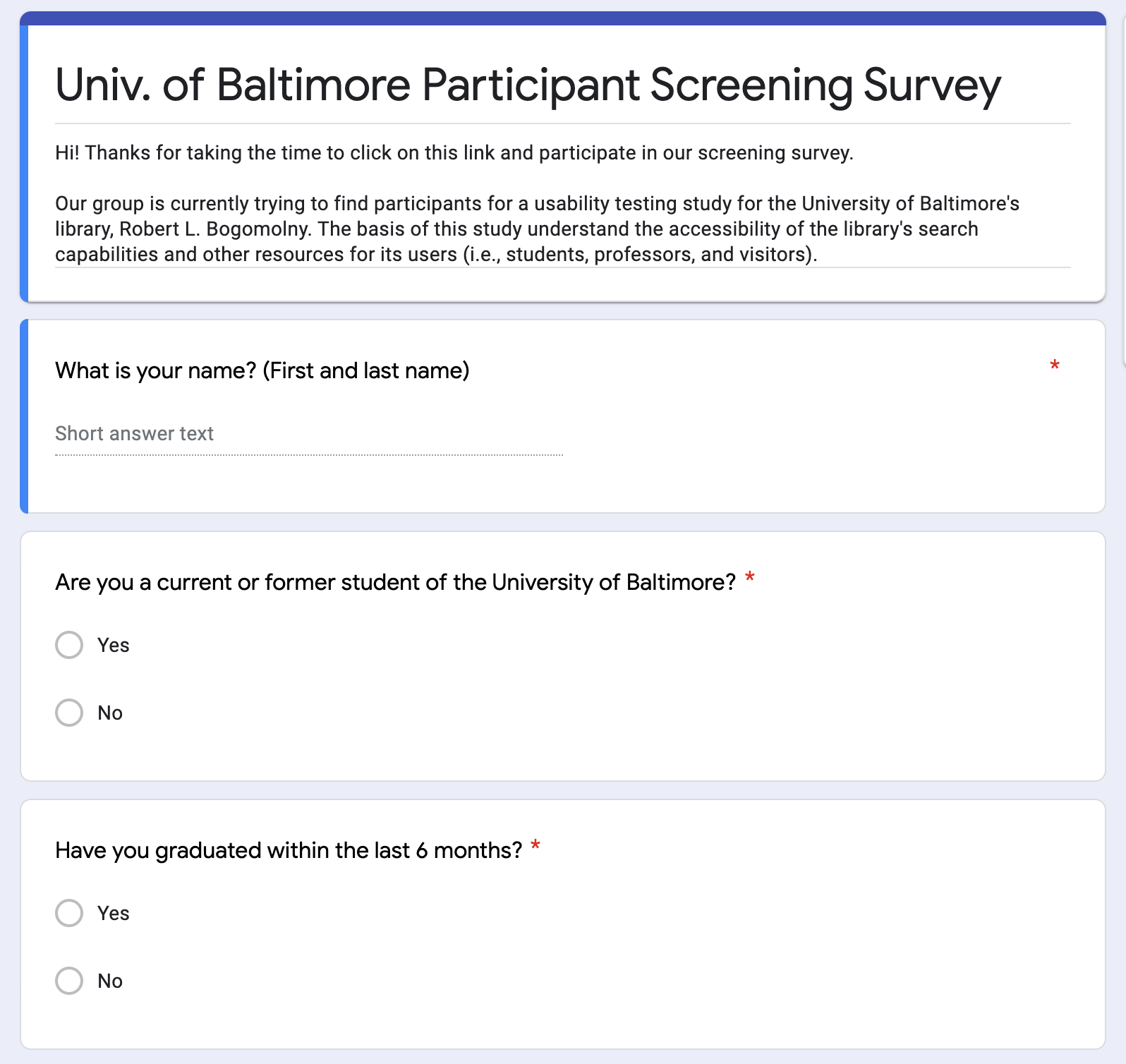The height and width of the screenshot is (1064, 1126).
Task: Click the blue accent bar on the name question card
Action: [x=24, y=416]
